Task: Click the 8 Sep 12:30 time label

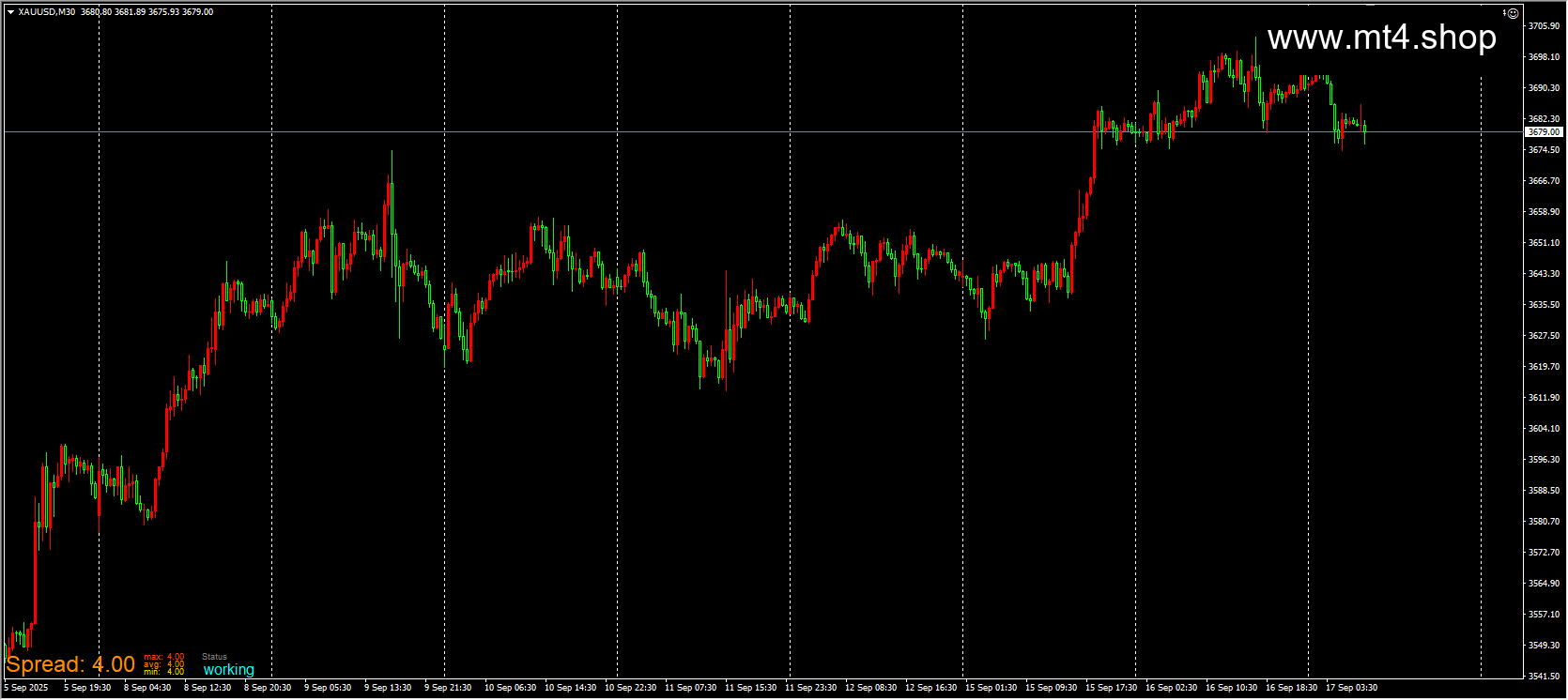Action: pos(208,688)
